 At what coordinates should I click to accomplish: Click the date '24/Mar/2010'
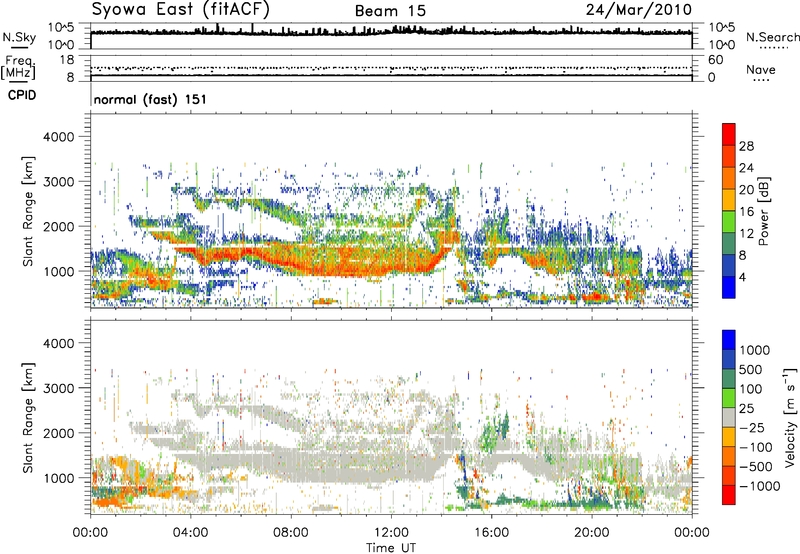(638, 10)
